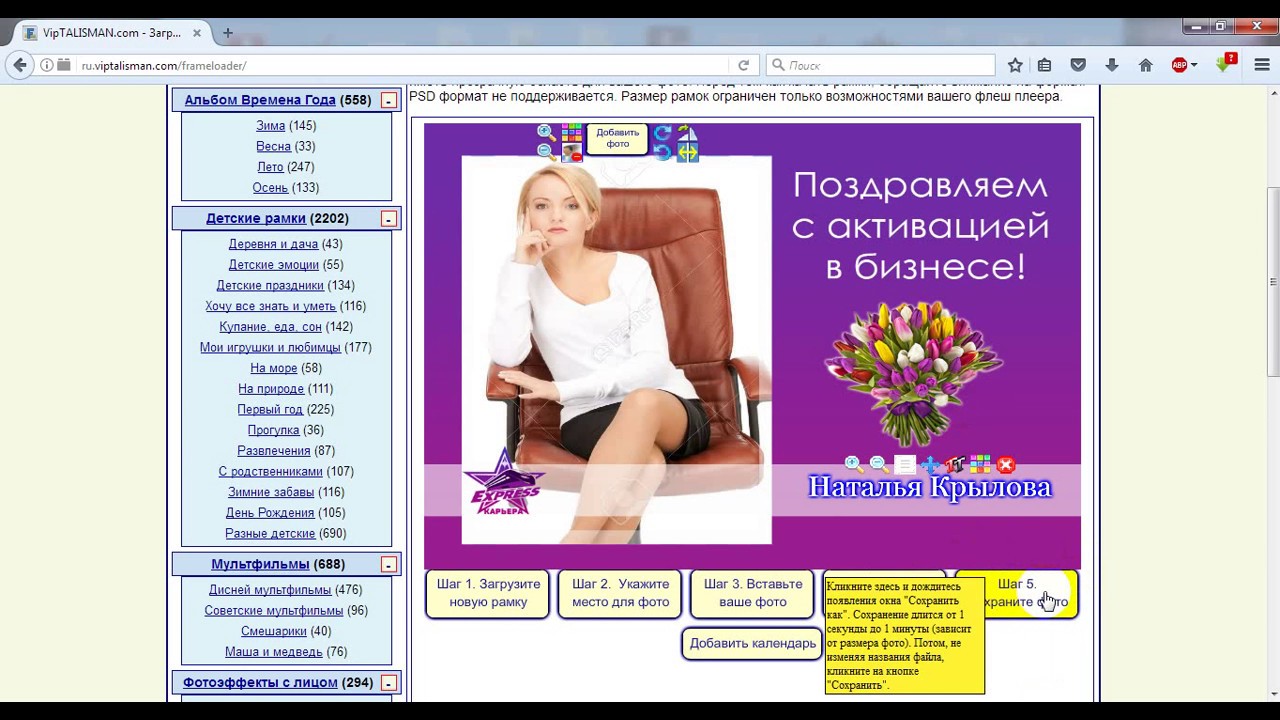Open a new browser tab
Image resolution: width=1280 pixels, height=720 pixels.
coord(228,33)
